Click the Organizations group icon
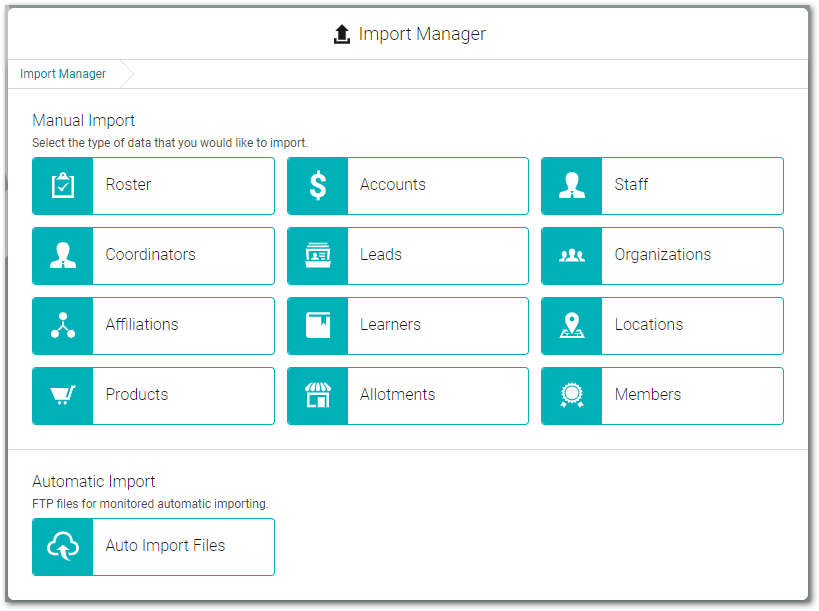The width and height of the screenshot is (819, 611). tap(572, 255)
